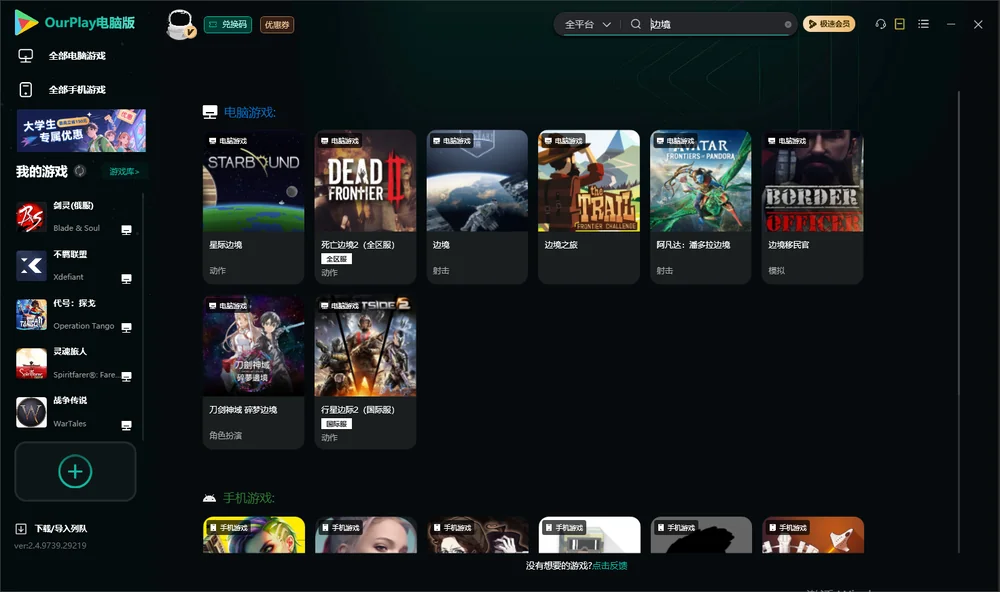Click the PC icon on Operation Tango row
1000x592 pixels.
126,327
